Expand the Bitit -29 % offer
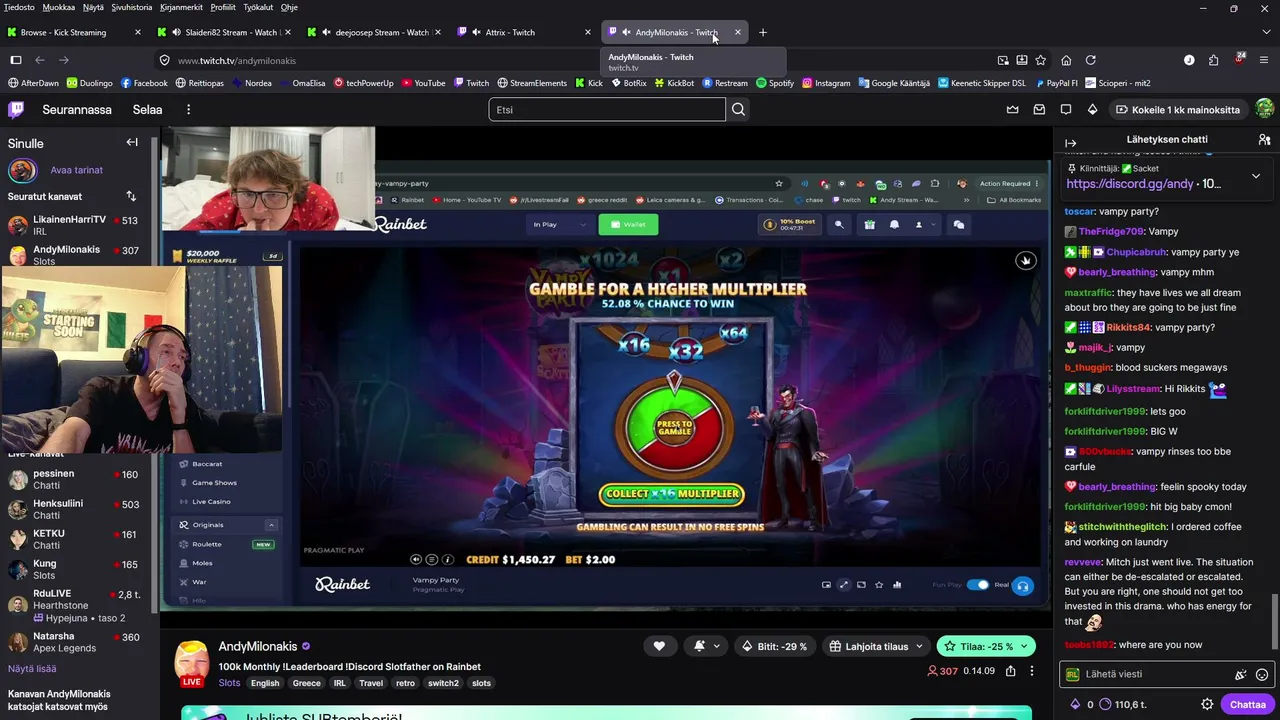Image resolution: width=1280 pixels, height=720 pixels. pos(774,646)
